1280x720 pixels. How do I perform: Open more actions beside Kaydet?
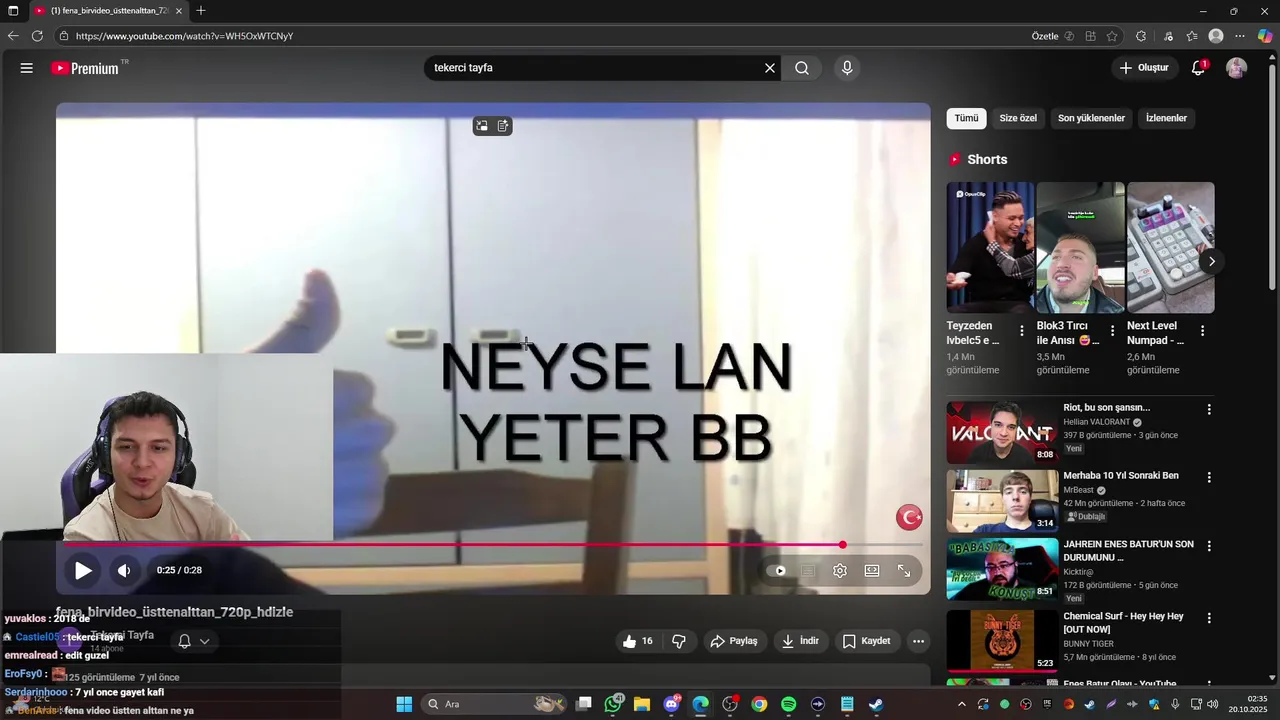tap(918, 641)
